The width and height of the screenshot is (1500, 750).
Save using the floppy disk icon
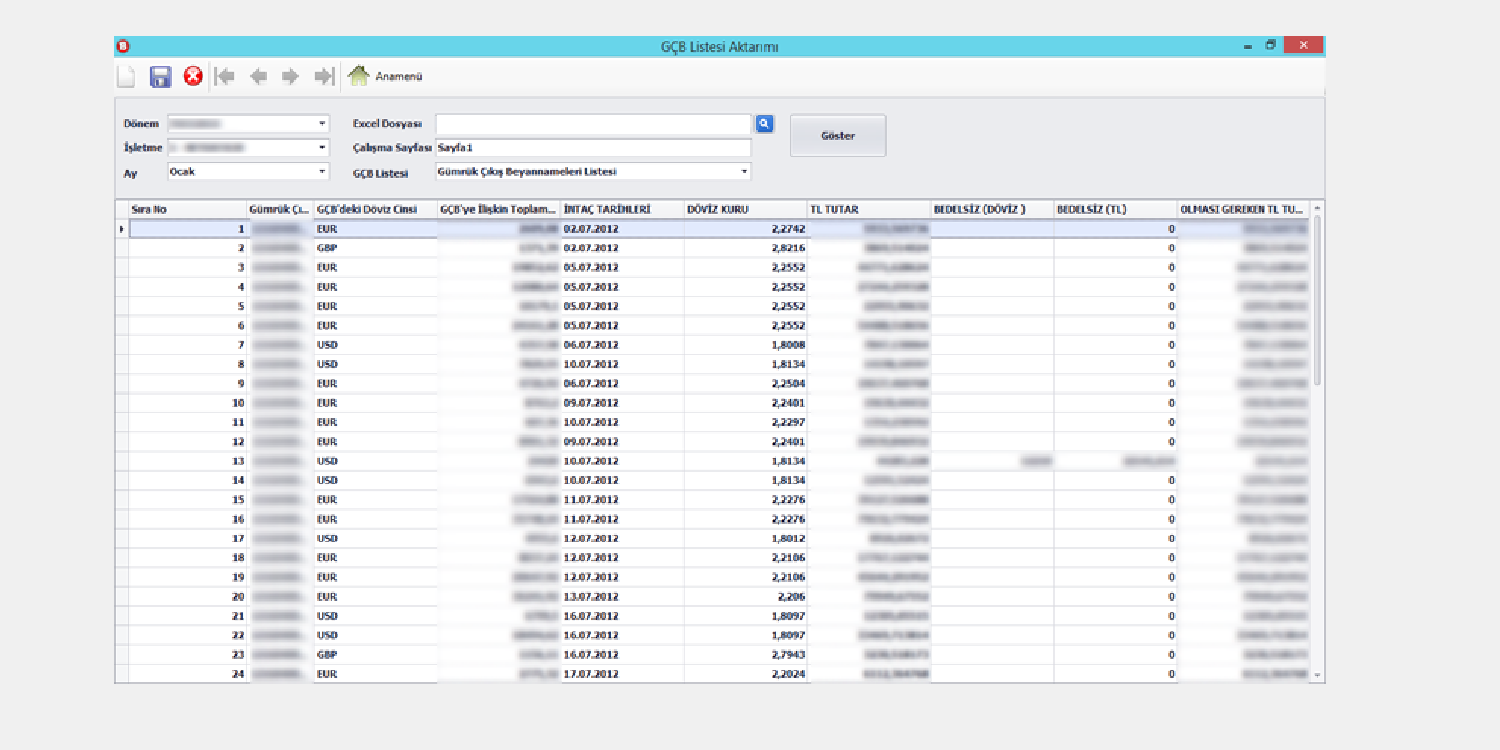click(160, 77)
